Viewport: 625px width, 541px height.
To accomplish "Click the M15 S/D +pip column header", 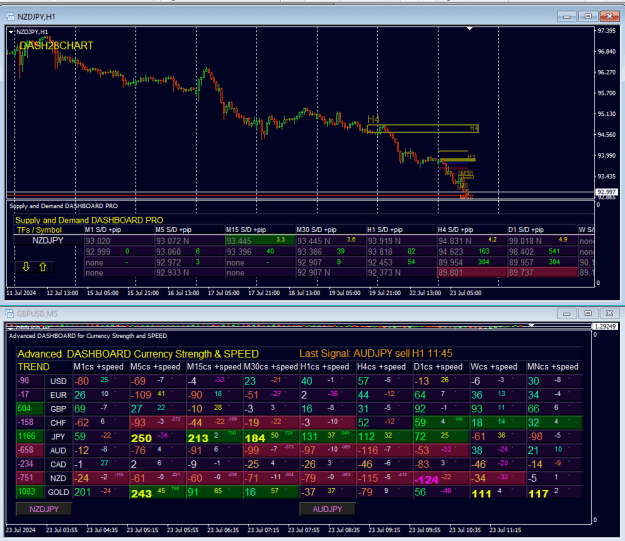I will (246, 230).
